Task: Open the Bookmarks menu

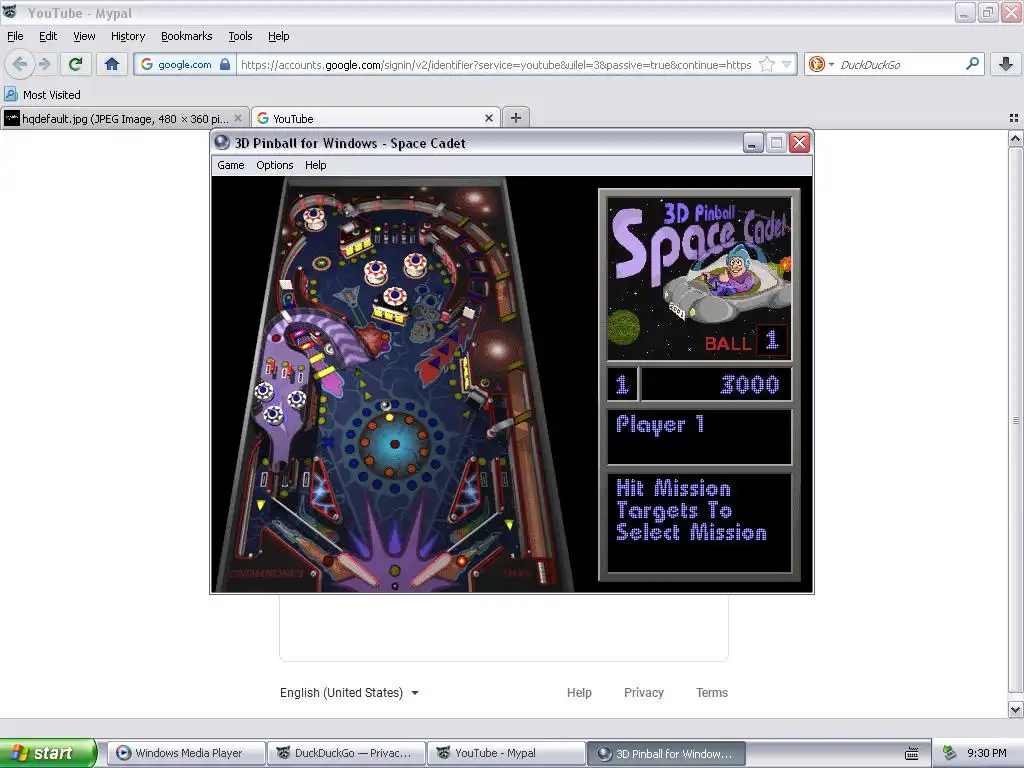Action: pos(186,36)
